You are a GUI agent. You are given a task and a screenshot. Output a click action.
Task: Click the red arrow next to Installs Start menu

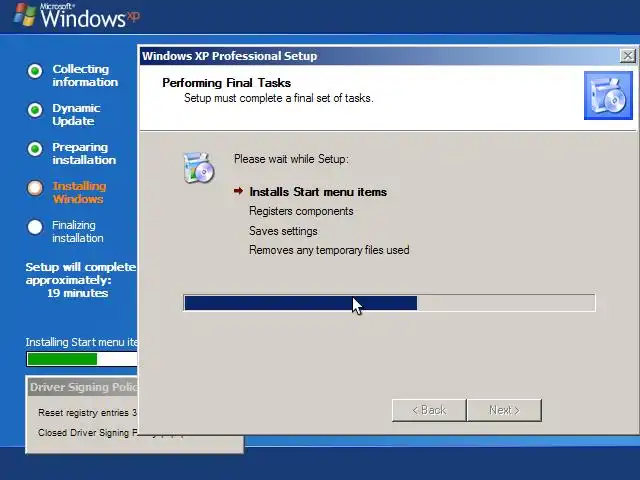tap(238, 191)
